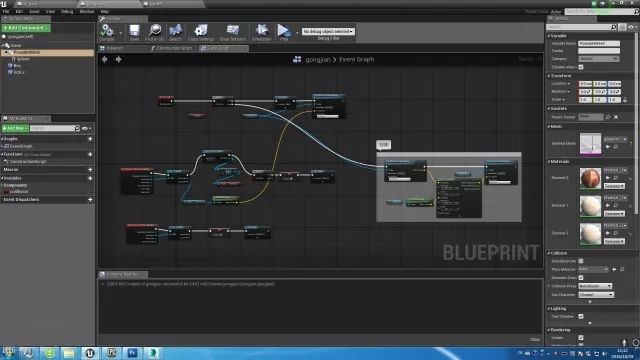Open the Collision Presets dropdown
The height and width of the screenshot is (360, 640).
[x=595, y=286]
